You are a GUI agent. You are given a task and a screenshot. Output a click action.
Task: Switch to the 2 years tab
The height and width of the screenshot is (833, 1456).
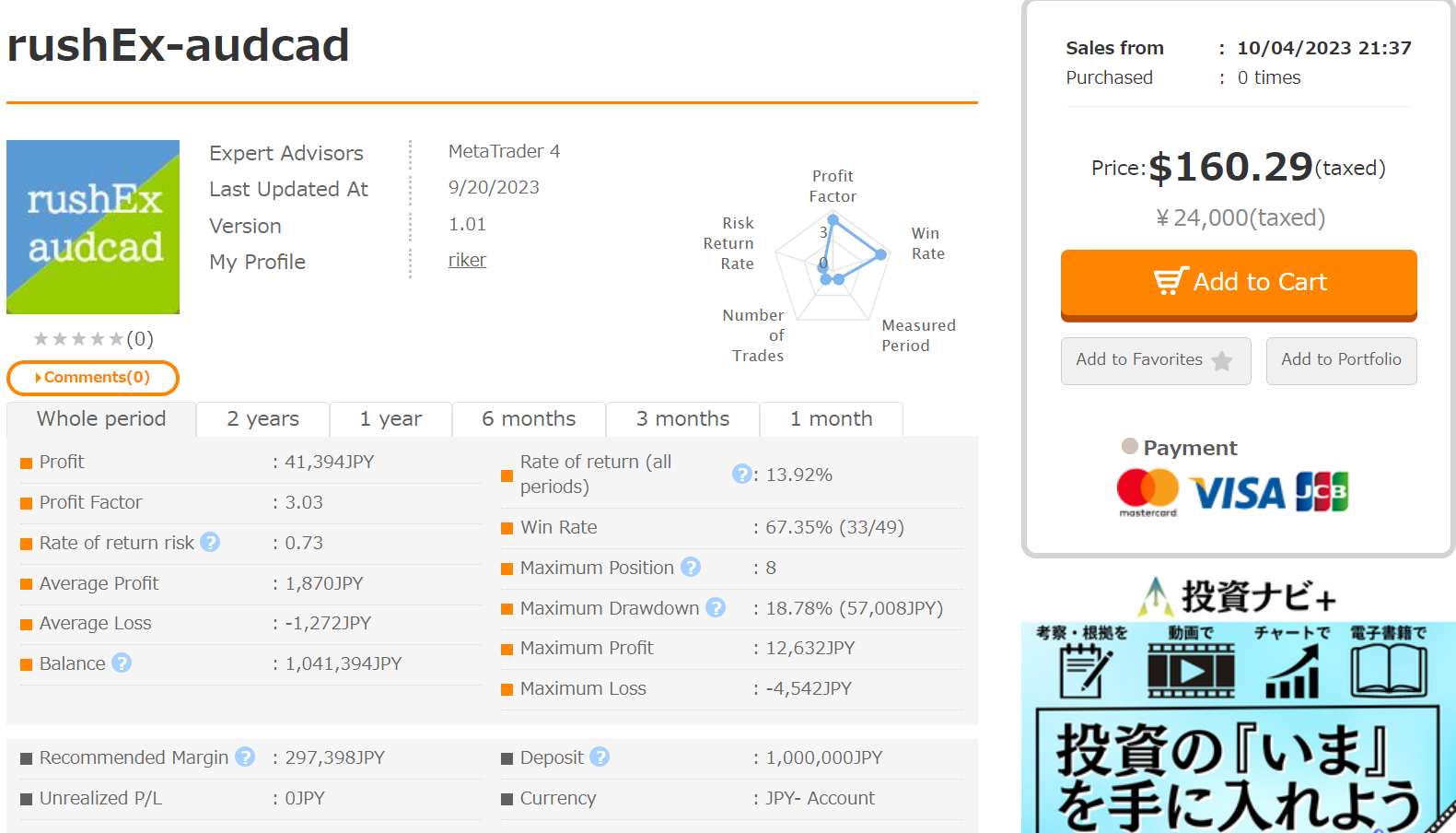[263, 419]
